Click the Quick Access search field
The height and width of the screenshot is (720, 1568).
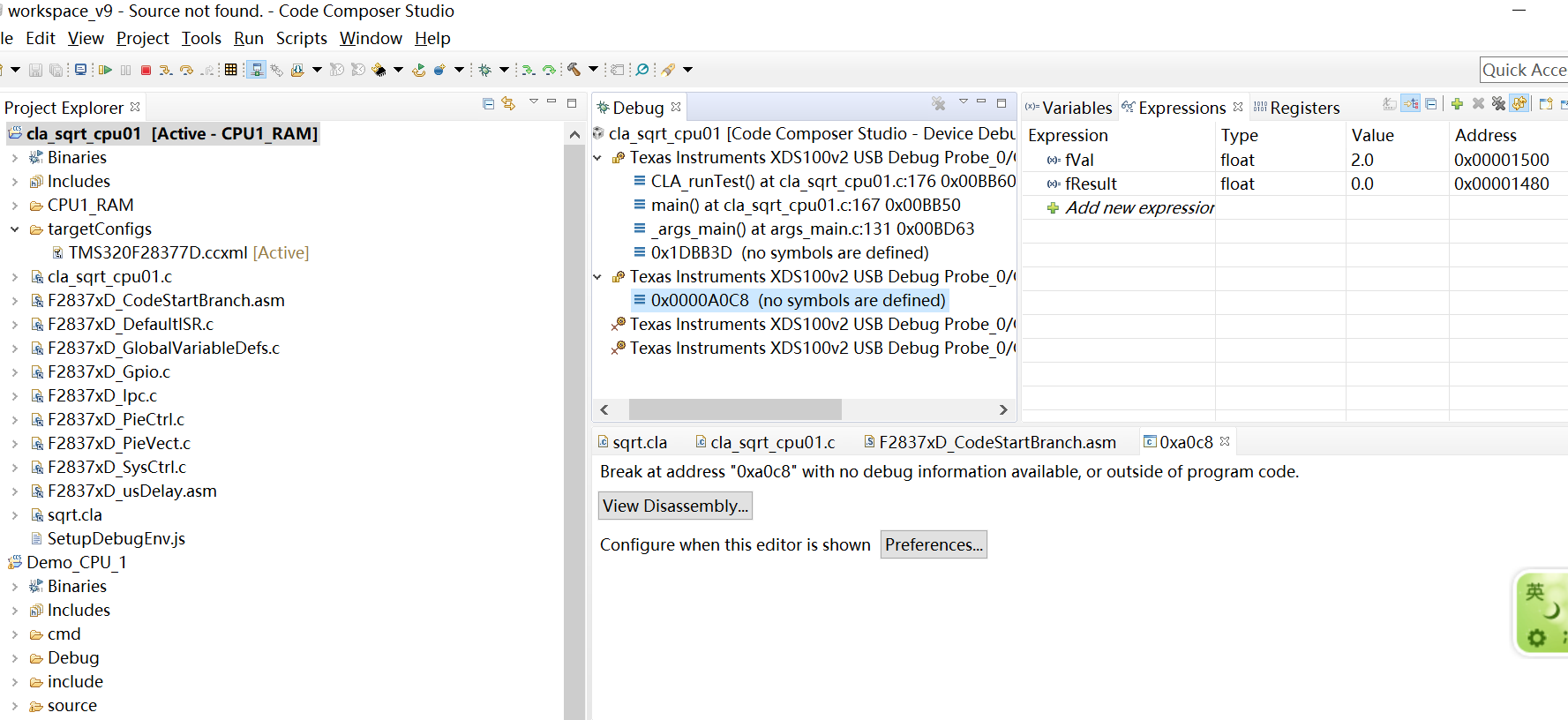(x=1524, y=70)
